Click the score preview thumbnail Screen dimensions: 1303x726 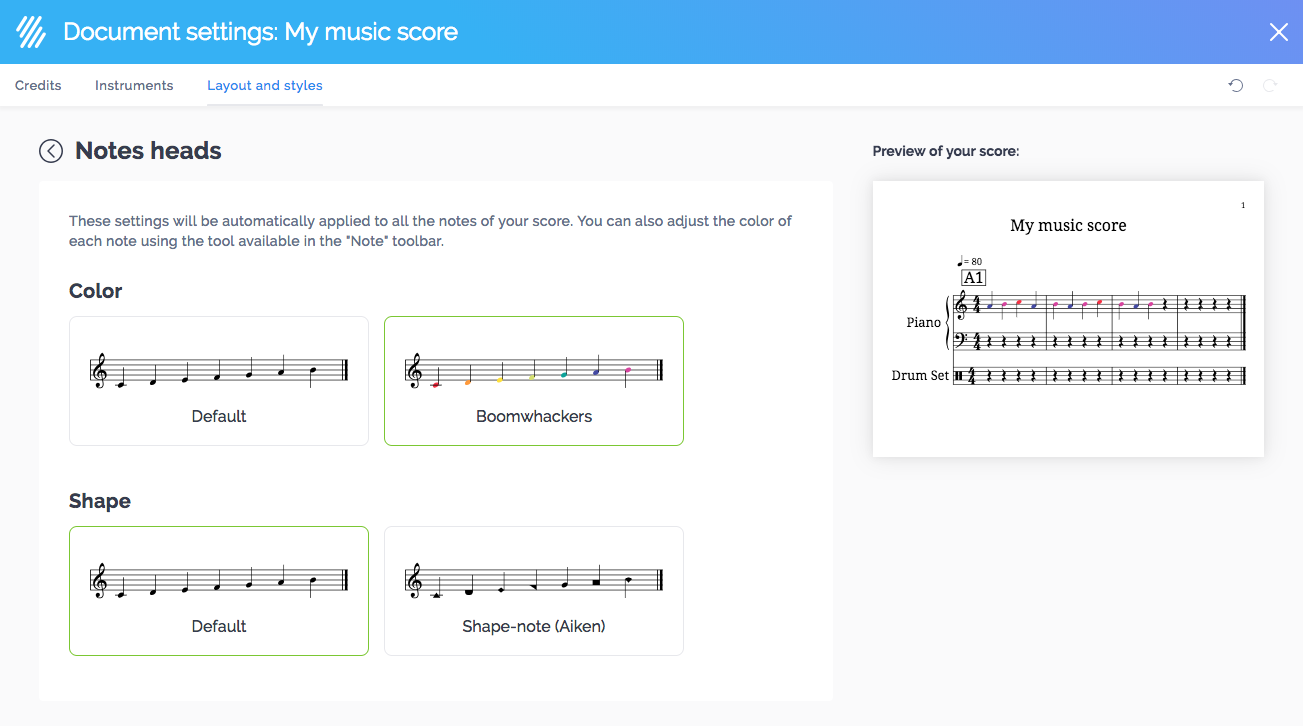[x=1068, y=319]
